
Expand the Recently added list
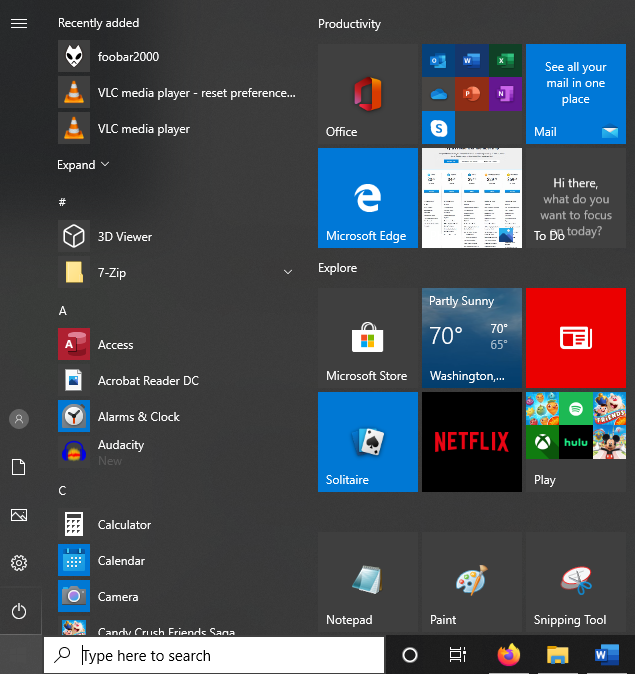83,165
